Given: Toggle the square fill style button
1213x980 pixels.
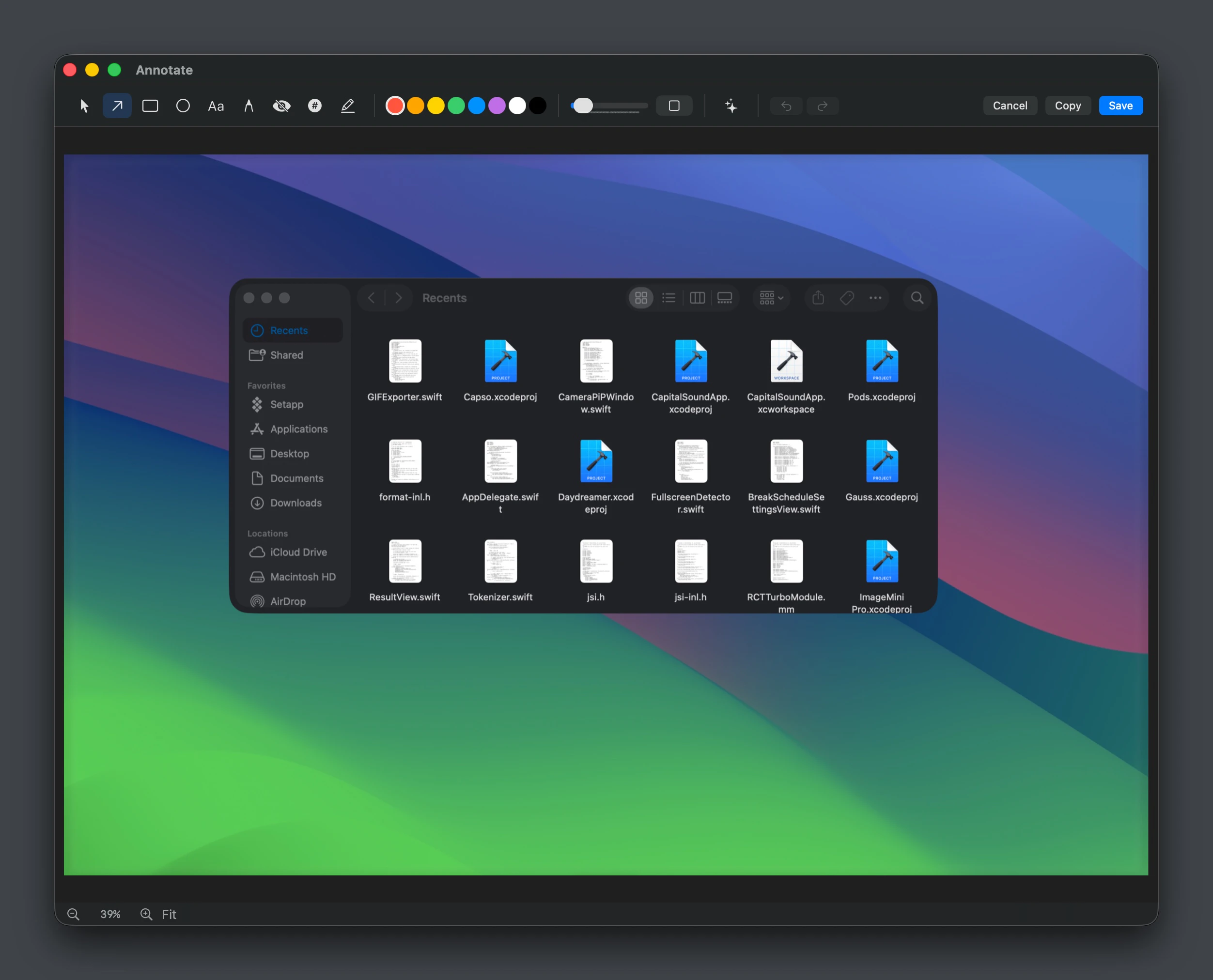Looking at the screenshot, I should [x=674, y=106].
